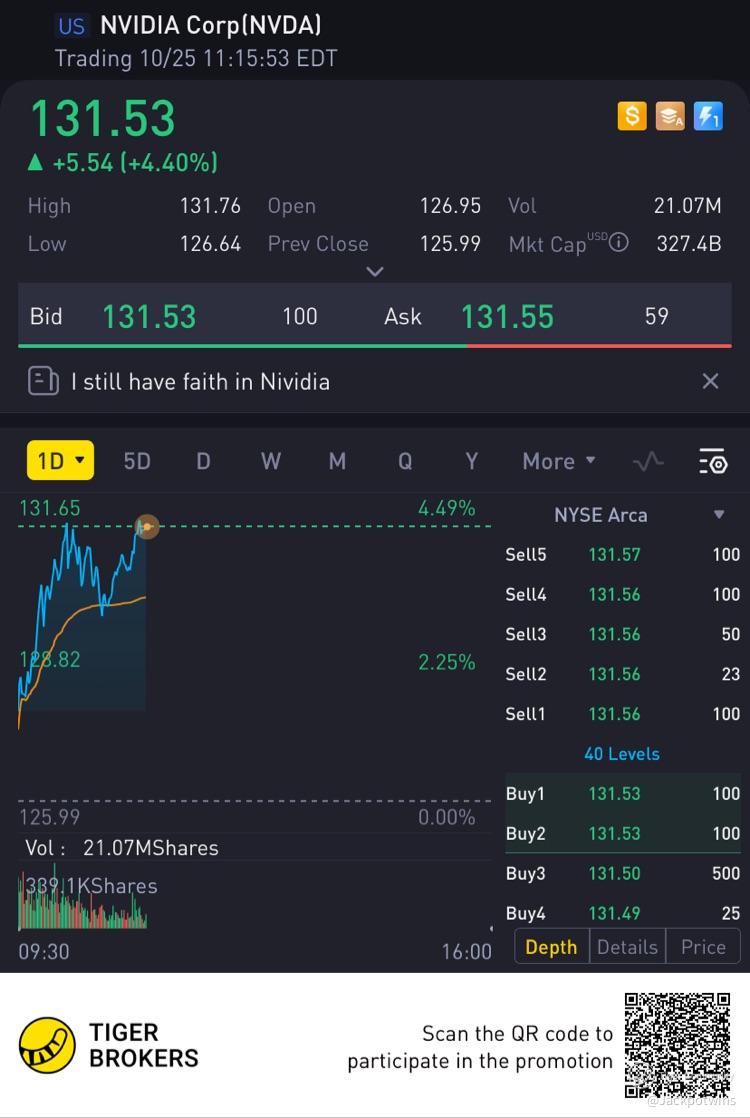This screenshot has width=750, height=1118.
Task: Open the chart indicator line icon
Action: (648, 461)
